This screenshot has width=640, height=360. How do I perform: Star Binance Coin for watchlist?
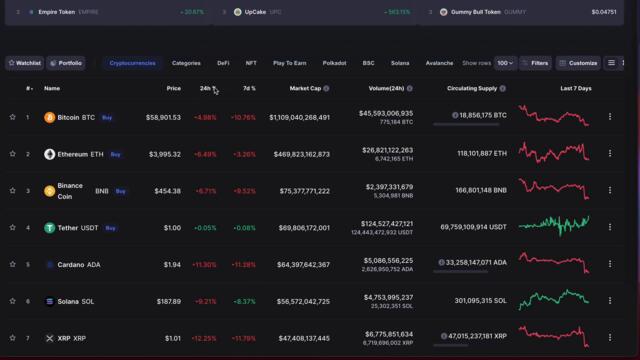[13, 191]
